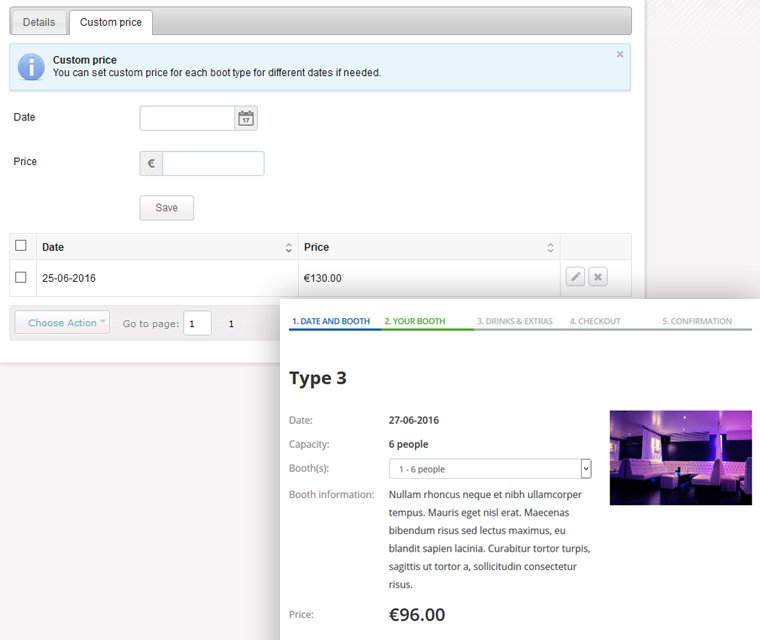Click the Go to page number field
The width and height of the screenshot is (760, 640).
pyautogui.click(x=197, y=323)
